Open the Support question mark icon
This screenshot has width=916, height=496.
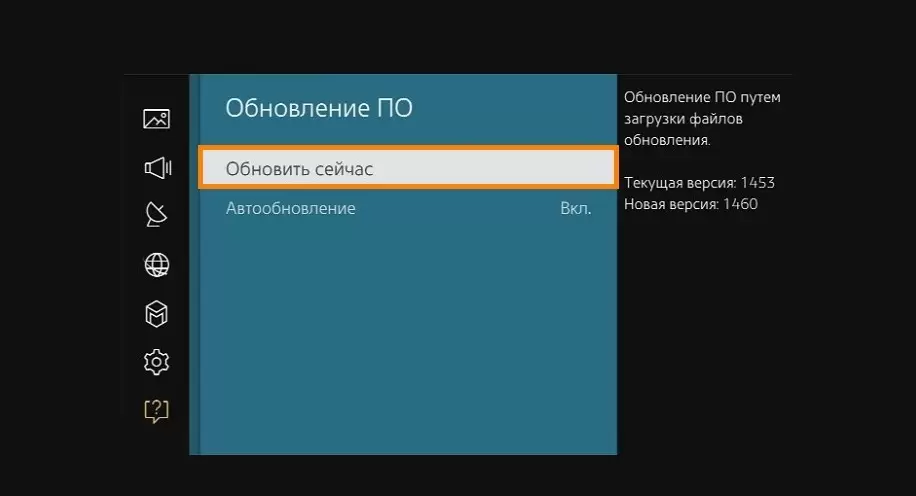point(156,410)
